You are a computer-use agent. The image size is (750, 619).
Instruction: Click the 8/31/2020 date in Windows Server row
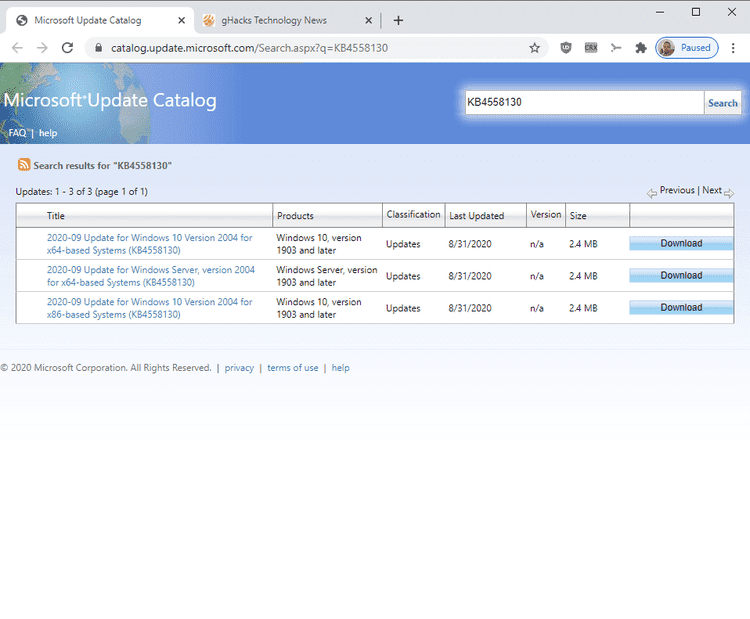tap(470, 276)
